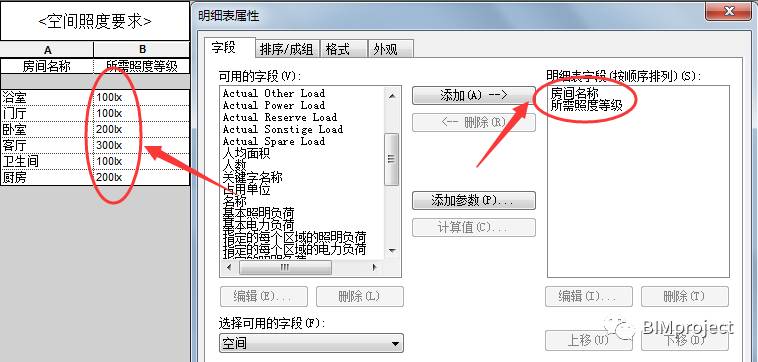Click the available fields list scroll-up arrow
Screen dimensions: 758x362
click(392, 96)
